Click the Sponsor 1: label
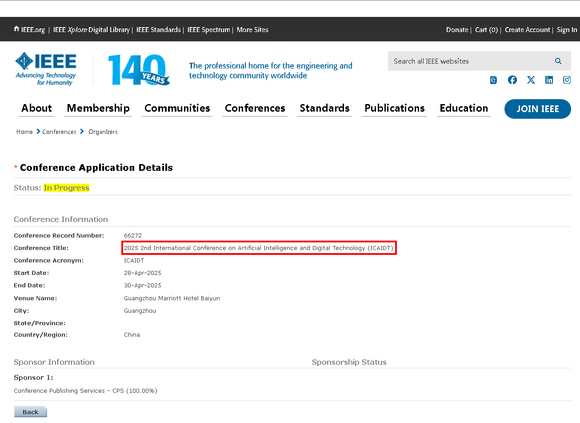Image resolution: width=580 pixels, height=423 pixels. click(x=34, y=378)
